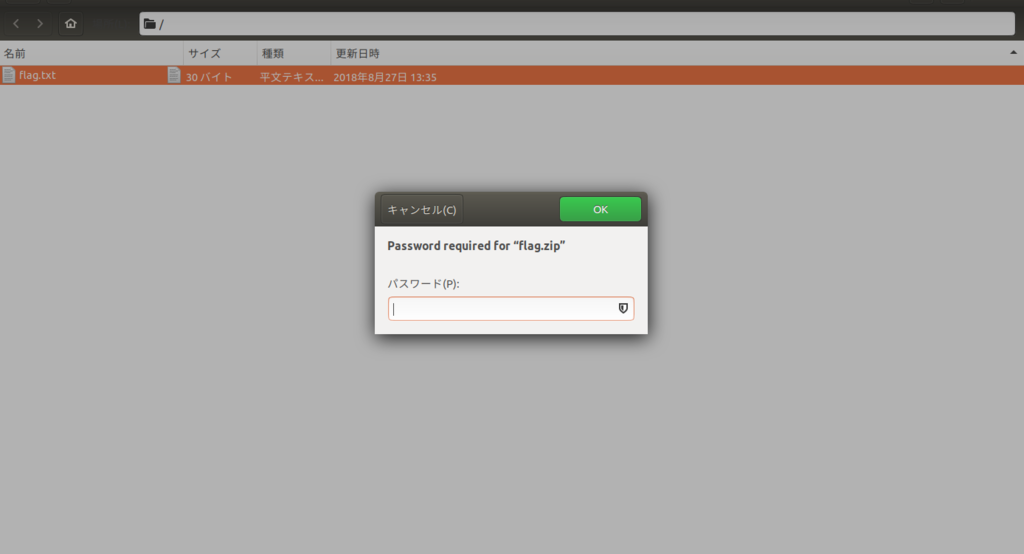Cancel the password dialog with キャンセル(C)
1024x554 pixels.
click(x=422, y=210)
